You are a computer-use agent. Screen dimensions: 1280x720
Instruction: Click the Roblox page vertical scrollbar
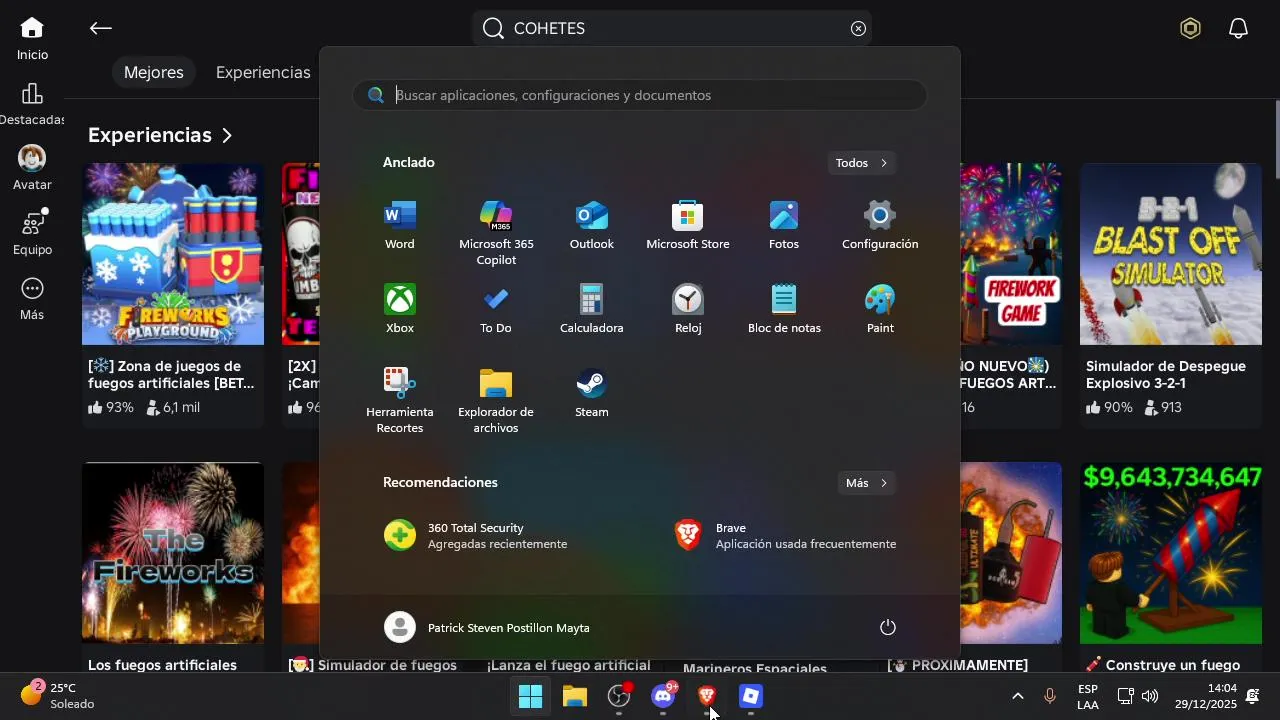1277,140
